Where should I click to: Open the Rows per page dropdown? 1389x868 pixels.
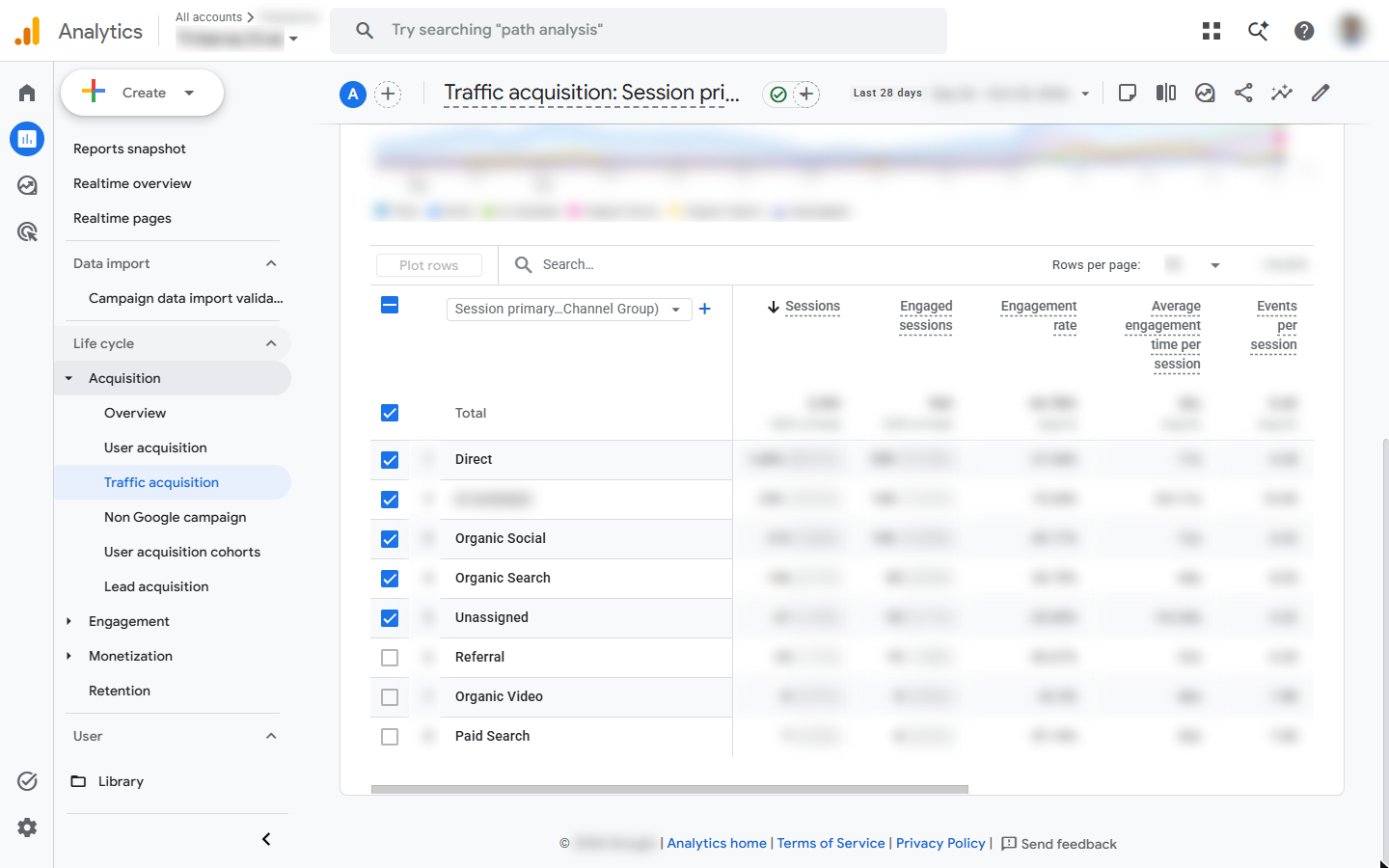(x=1194, y=265)
